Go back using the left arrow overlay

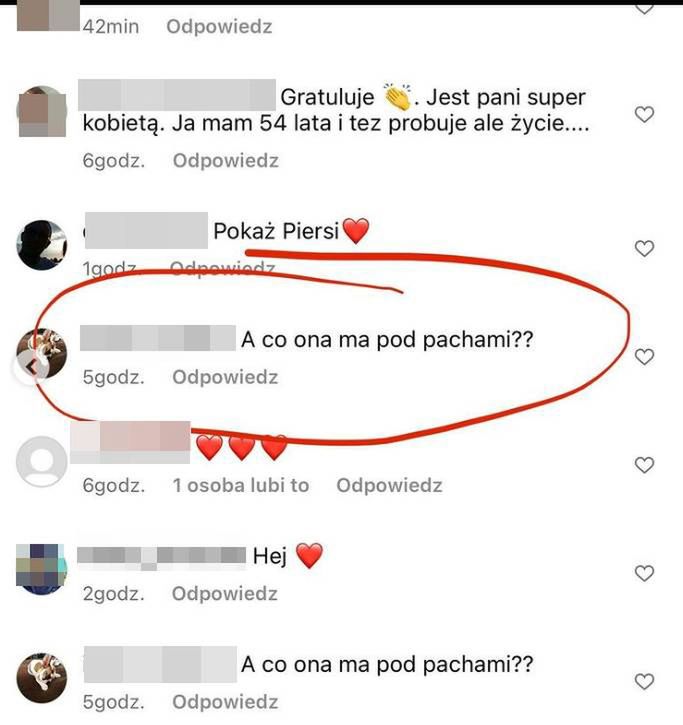[31, 368]
